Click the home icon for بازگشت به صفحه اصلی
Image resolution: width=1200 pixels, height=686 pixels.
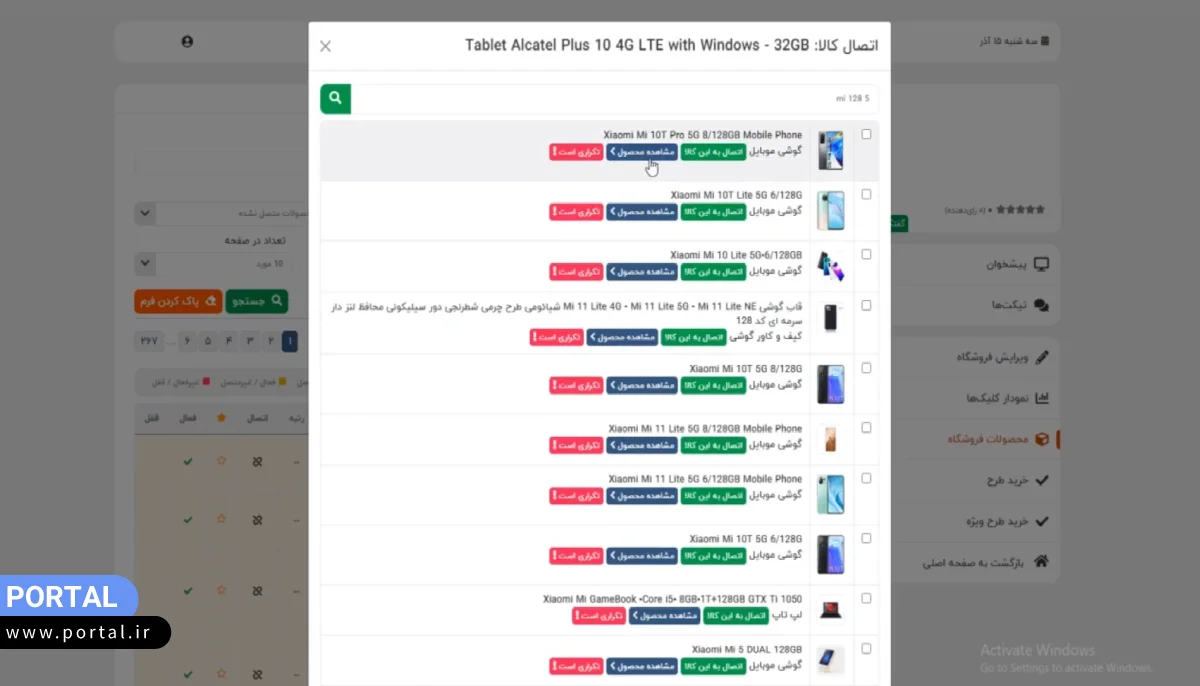pos(1043,562)
